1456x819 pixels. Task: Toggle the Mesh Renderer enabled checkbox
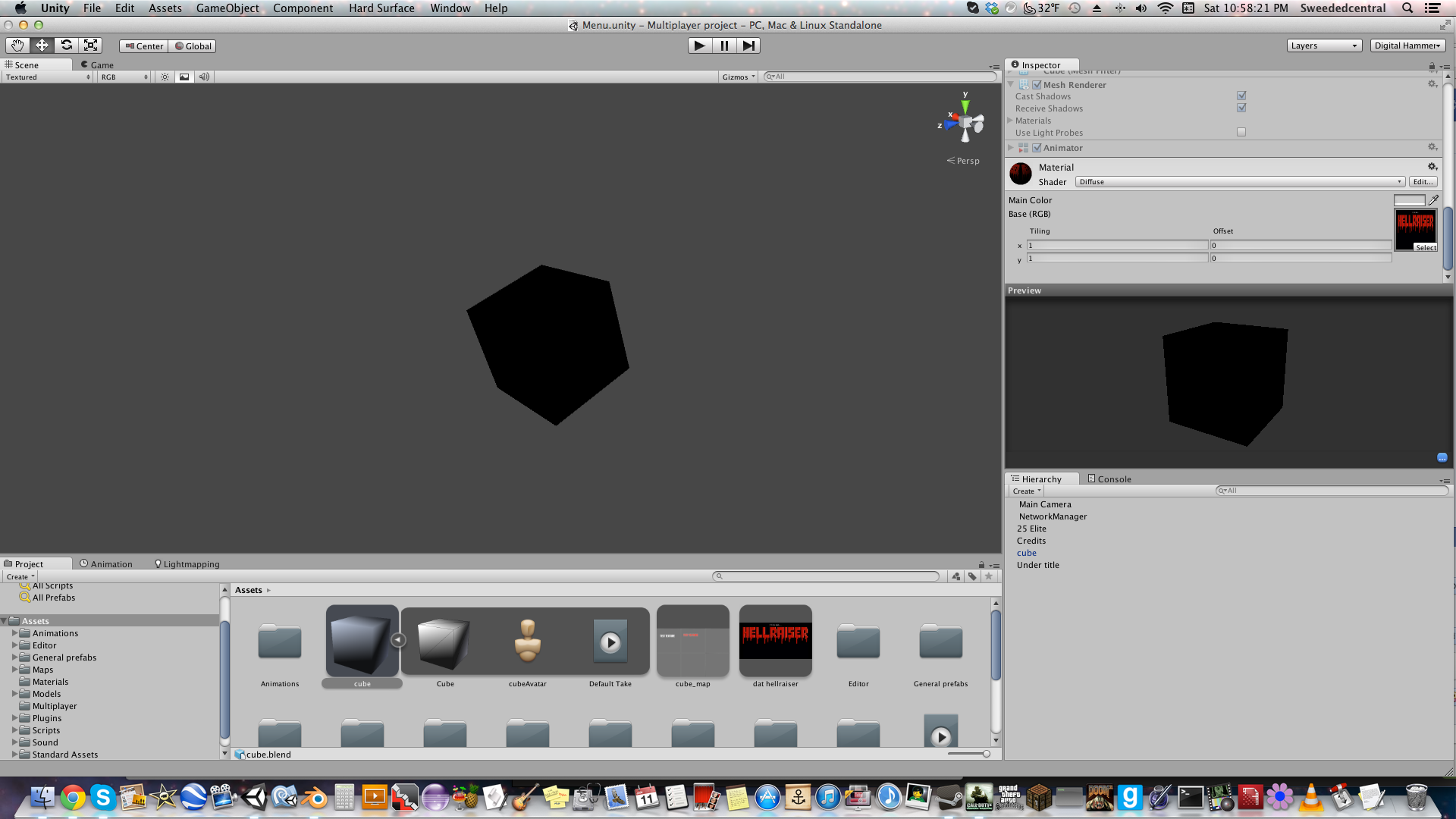(x=1037, y=85)
